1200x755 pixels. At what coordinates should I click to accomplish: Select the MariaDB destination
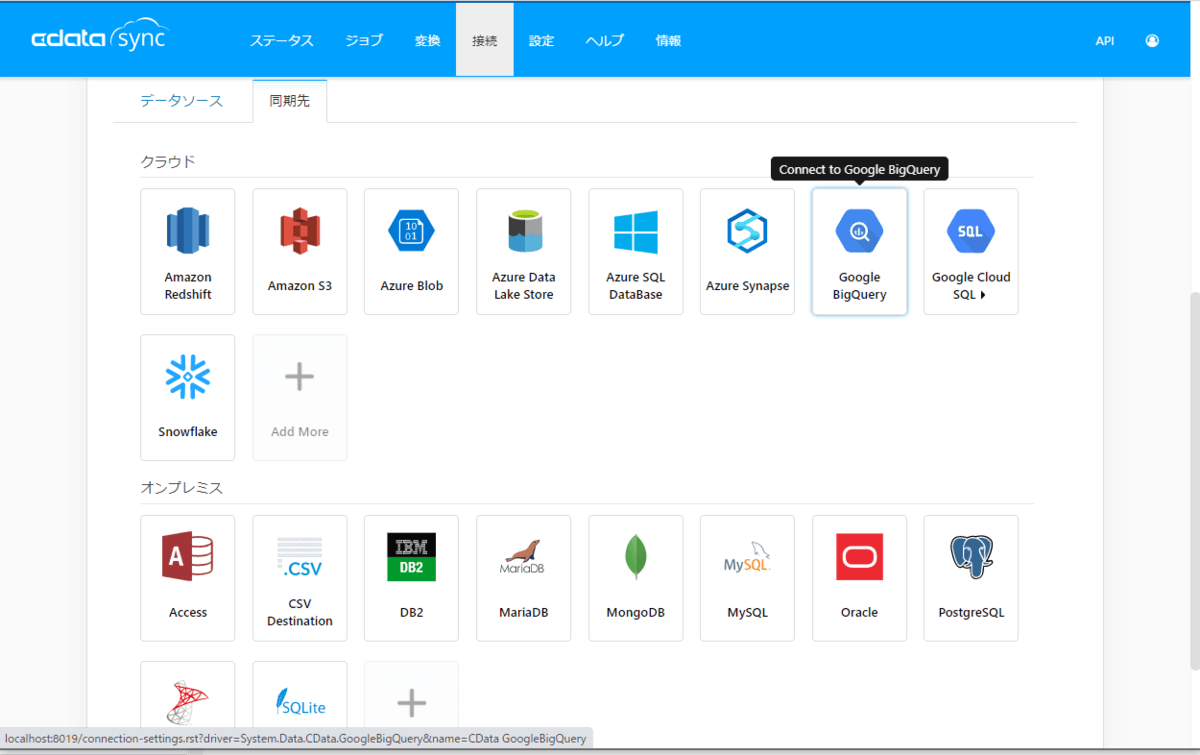524,578
